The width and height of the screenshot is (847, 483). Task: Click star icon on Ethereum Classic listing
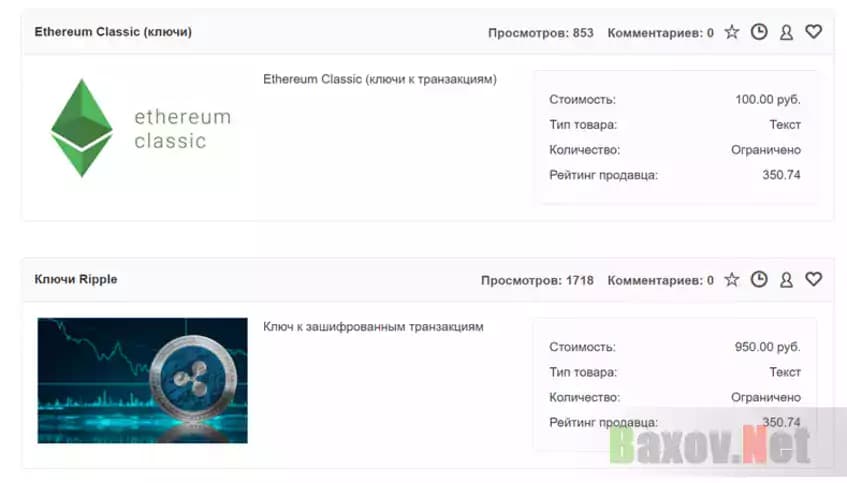pos(732,32)
